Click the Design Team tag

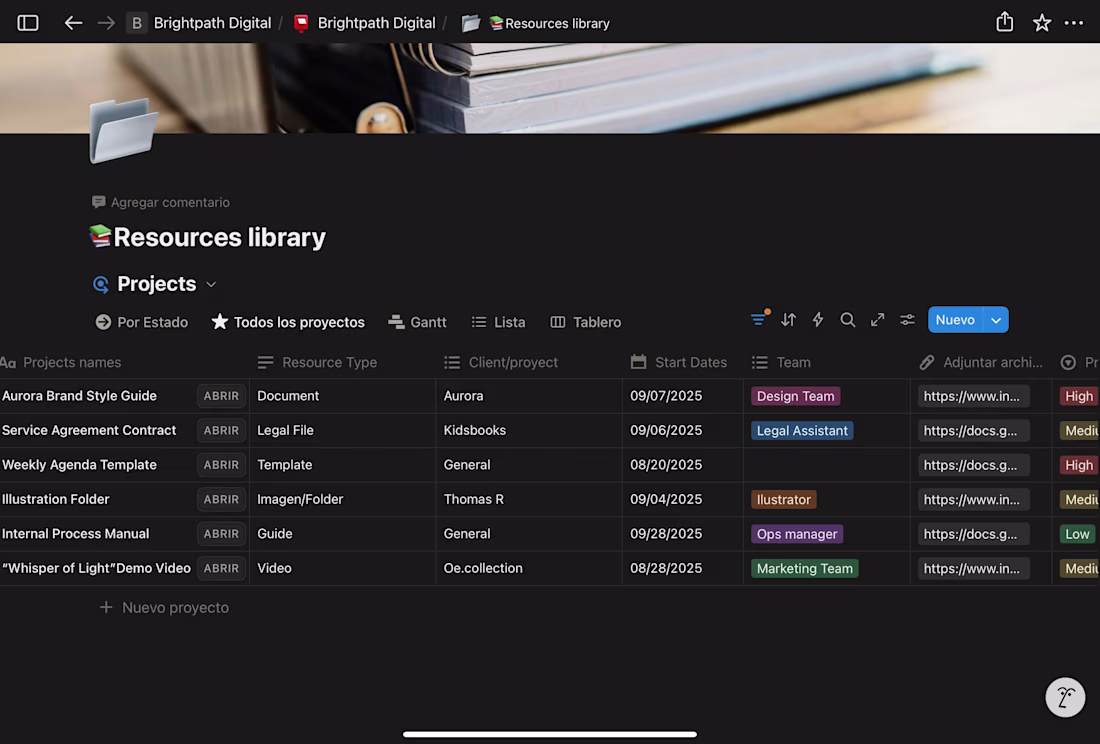click(x=796, y=395)
